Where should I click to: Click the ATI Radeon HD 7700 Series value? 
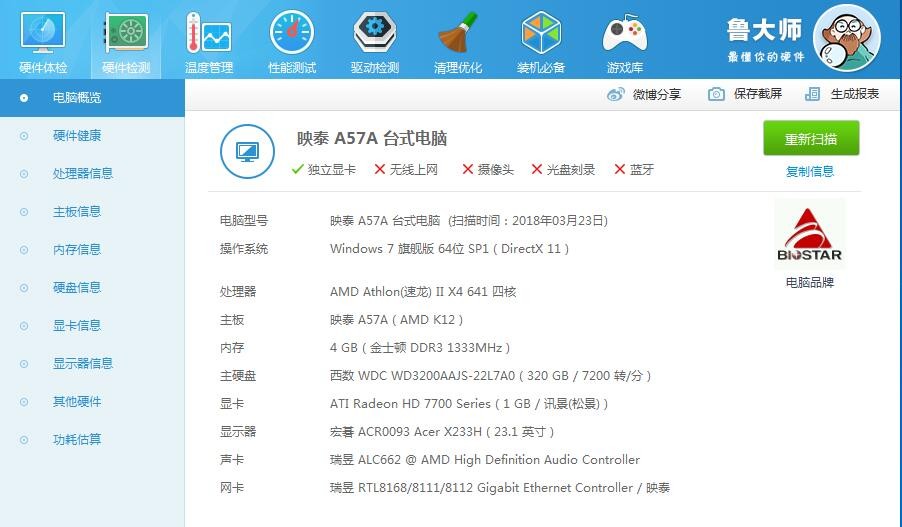pos(469,404)
